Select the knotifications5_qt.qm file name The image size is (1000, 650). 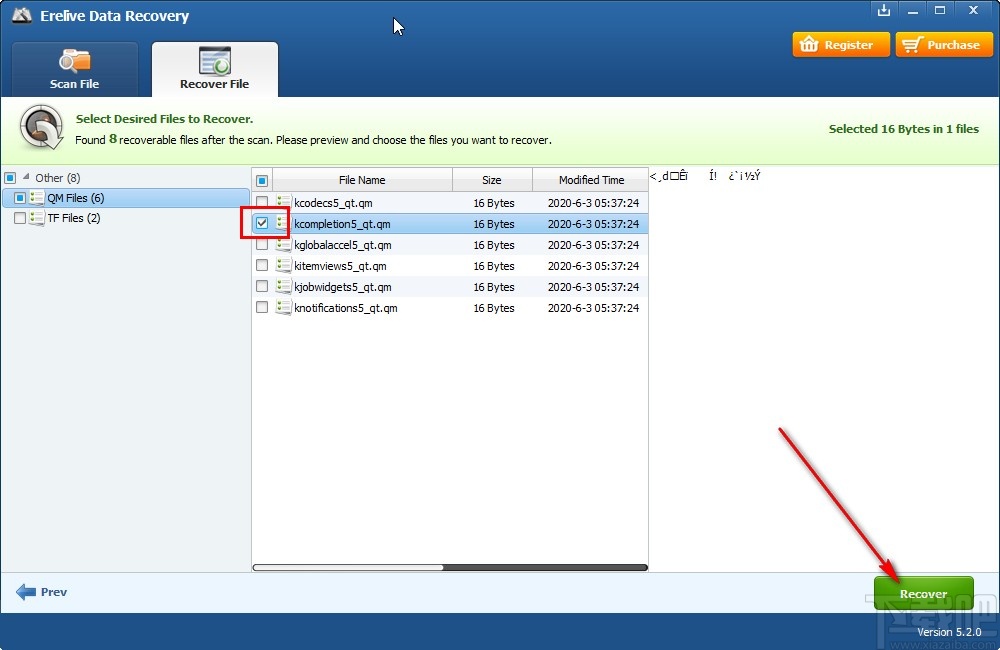(x=346, y=308)
